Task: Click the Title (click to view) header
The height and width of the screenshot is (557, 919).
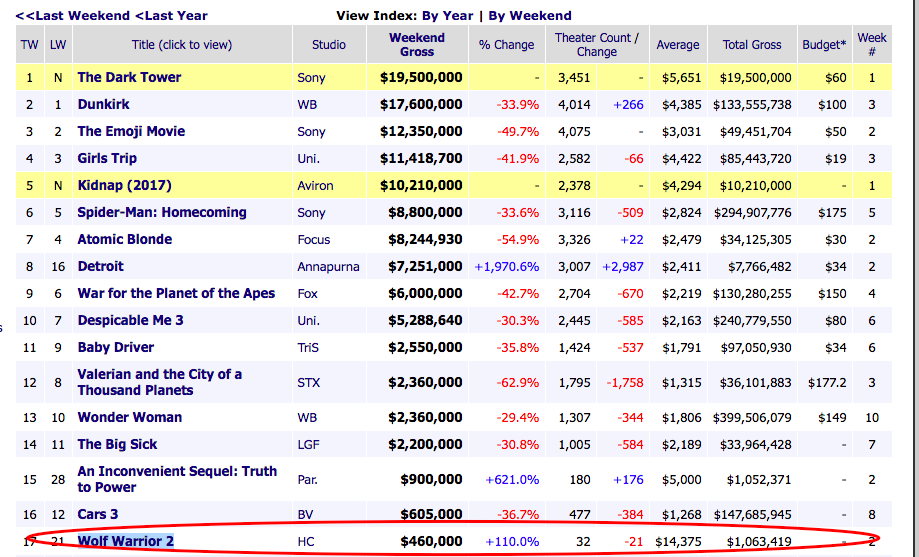Action: coord(182,45)
